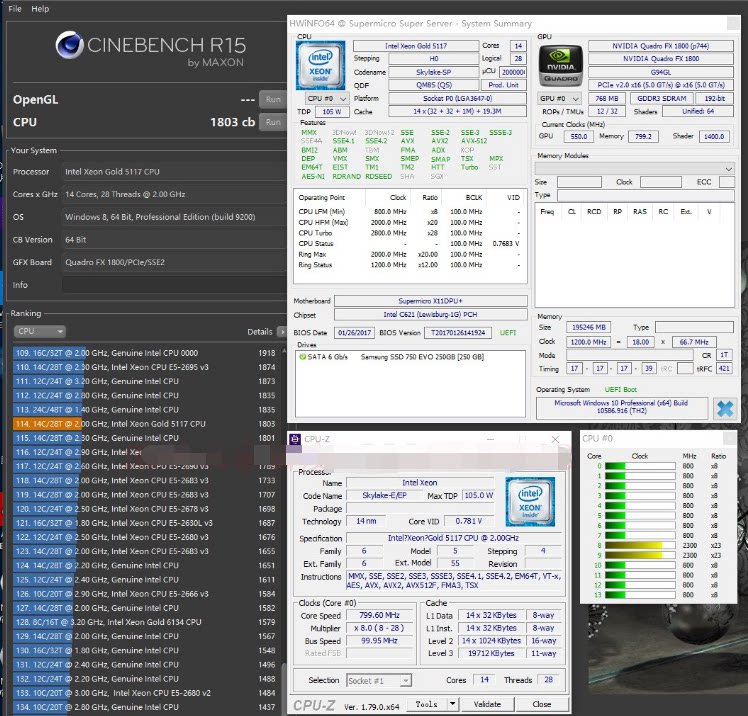Click the Close button in CPU-Z

[x=542, y=704]
